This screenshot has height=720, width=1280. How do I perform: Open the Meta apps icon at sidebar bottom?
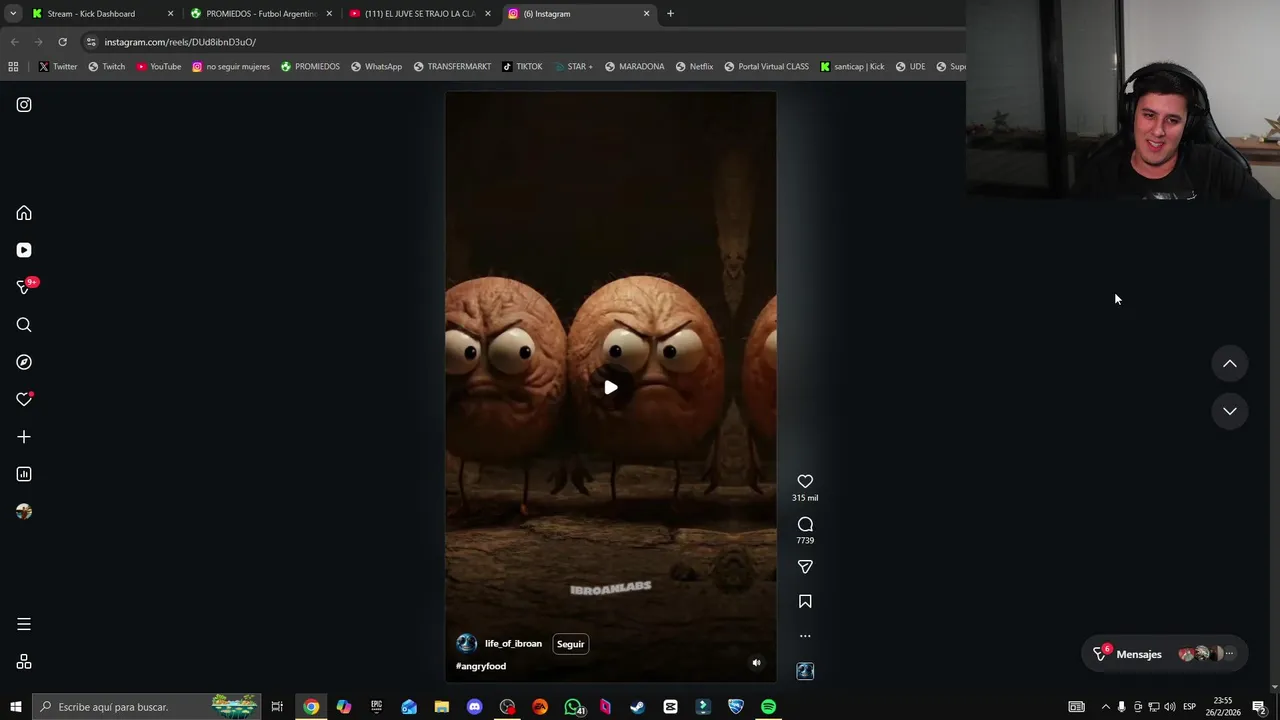tap(24, 662)
